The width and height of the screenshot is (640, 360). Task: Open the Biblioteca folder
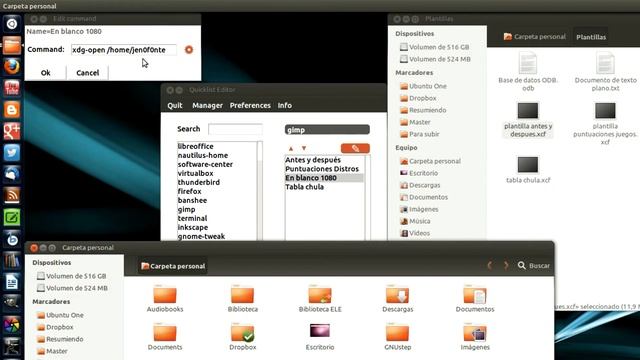point(242,298)
